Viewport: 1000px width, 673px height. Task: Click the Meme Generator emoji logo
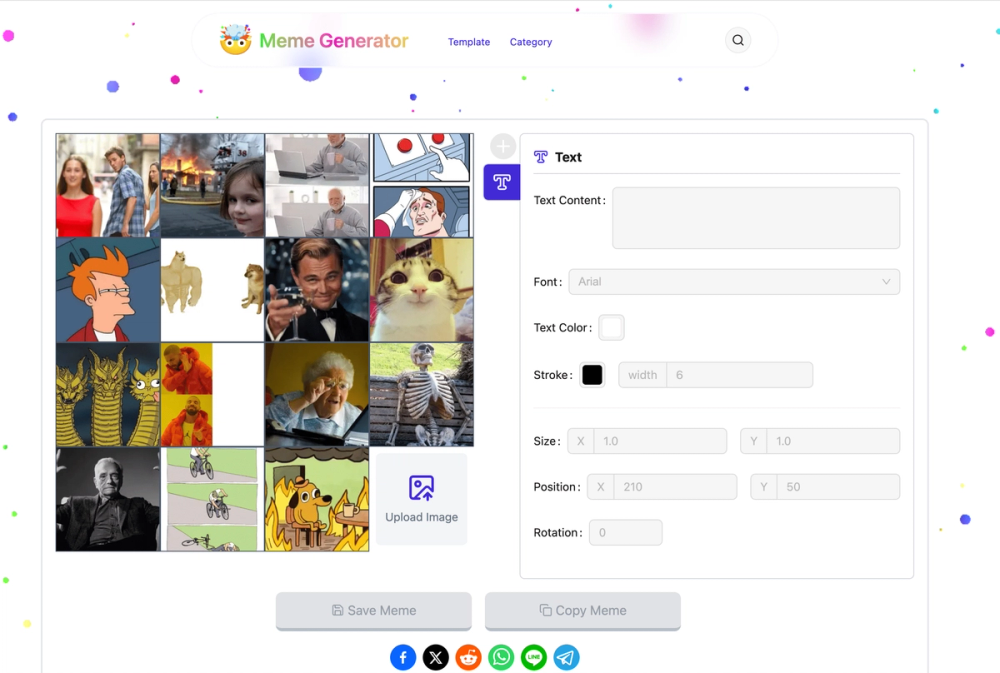pyautogui.click(x=235, y=40)
